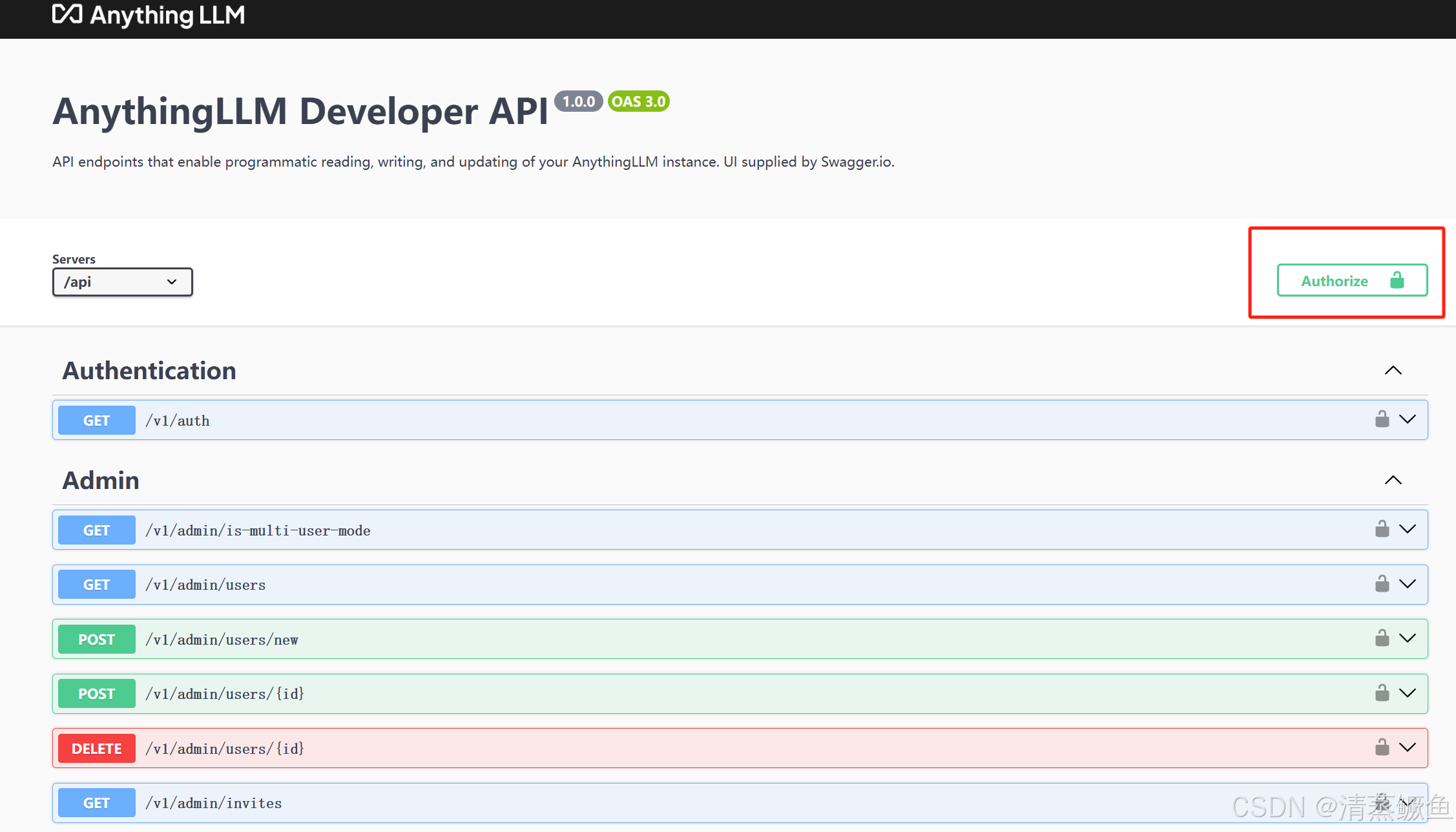
Task: Click the GET /v1/admin/invites method badge
Action: coord(96,803)
